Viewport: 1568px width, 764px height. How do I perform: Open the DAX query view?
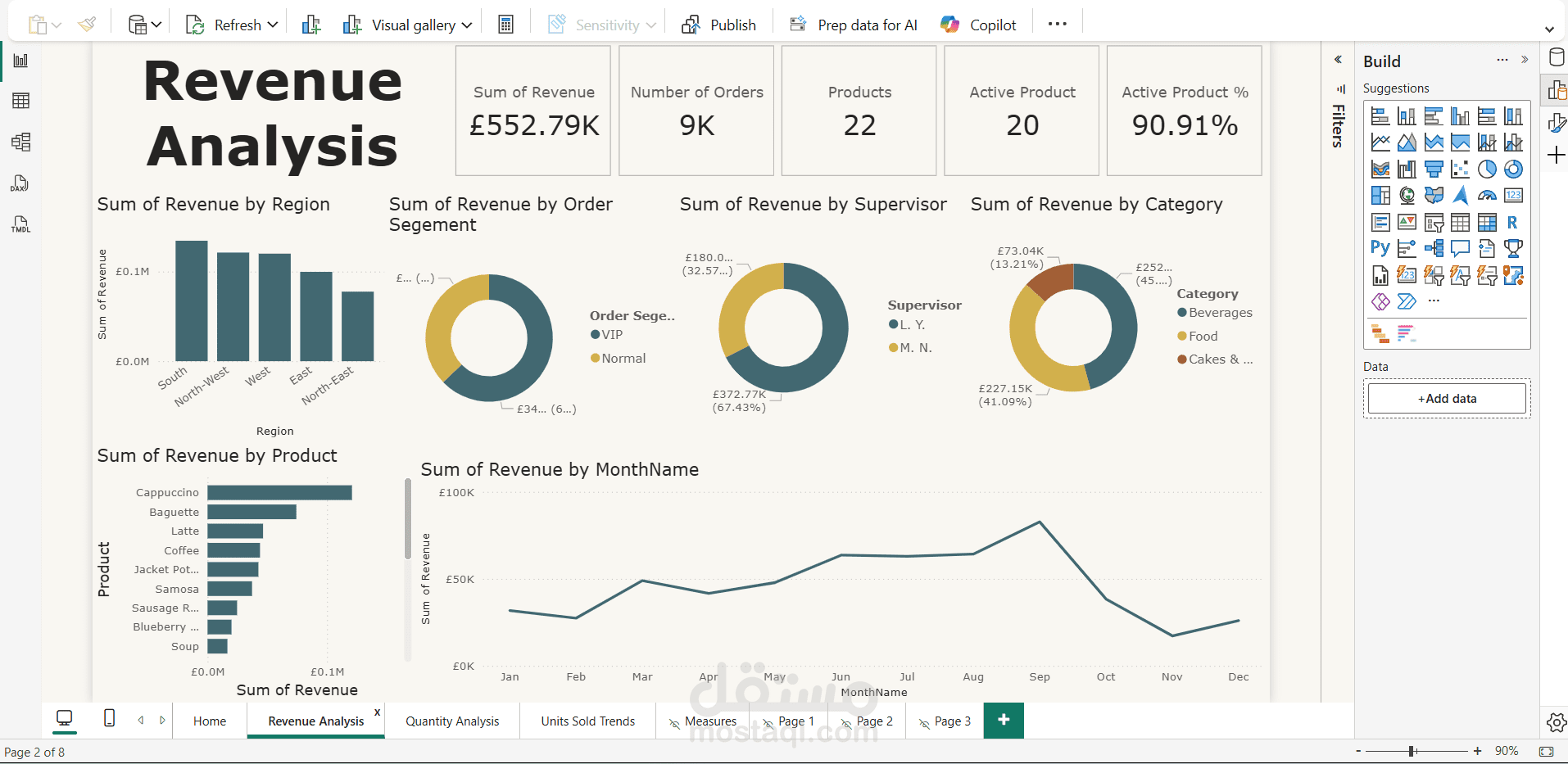(20, 183)
